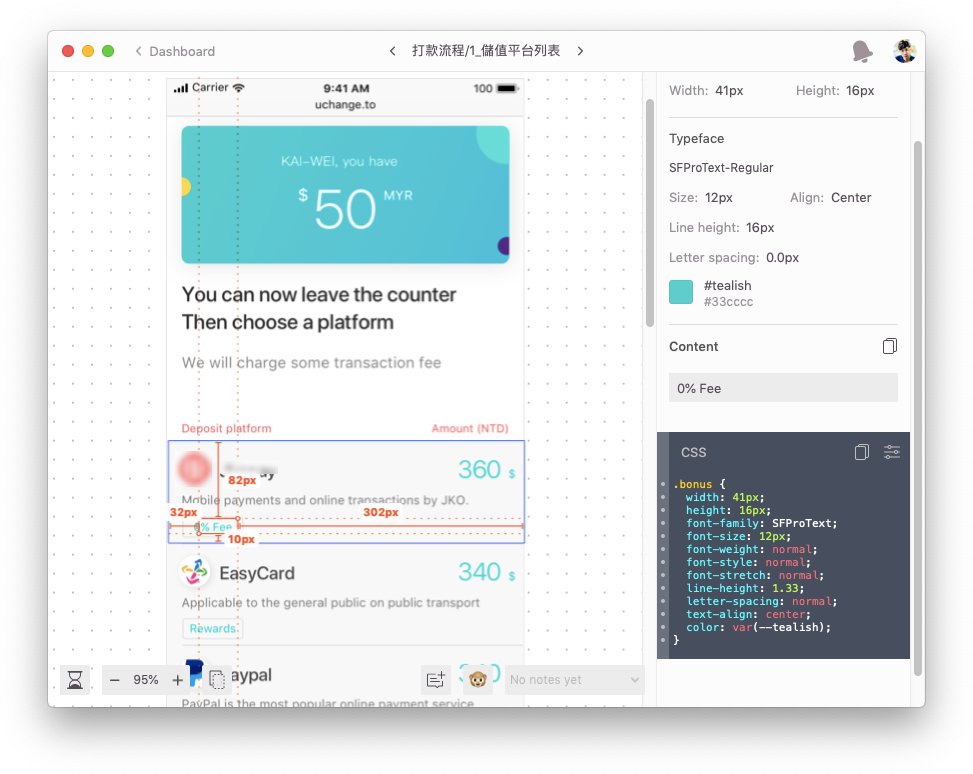This screenshot has height=774, width=973.
Task: Click the 0% Fee content field
Action: pyautogui.click(x=783, y=388)
